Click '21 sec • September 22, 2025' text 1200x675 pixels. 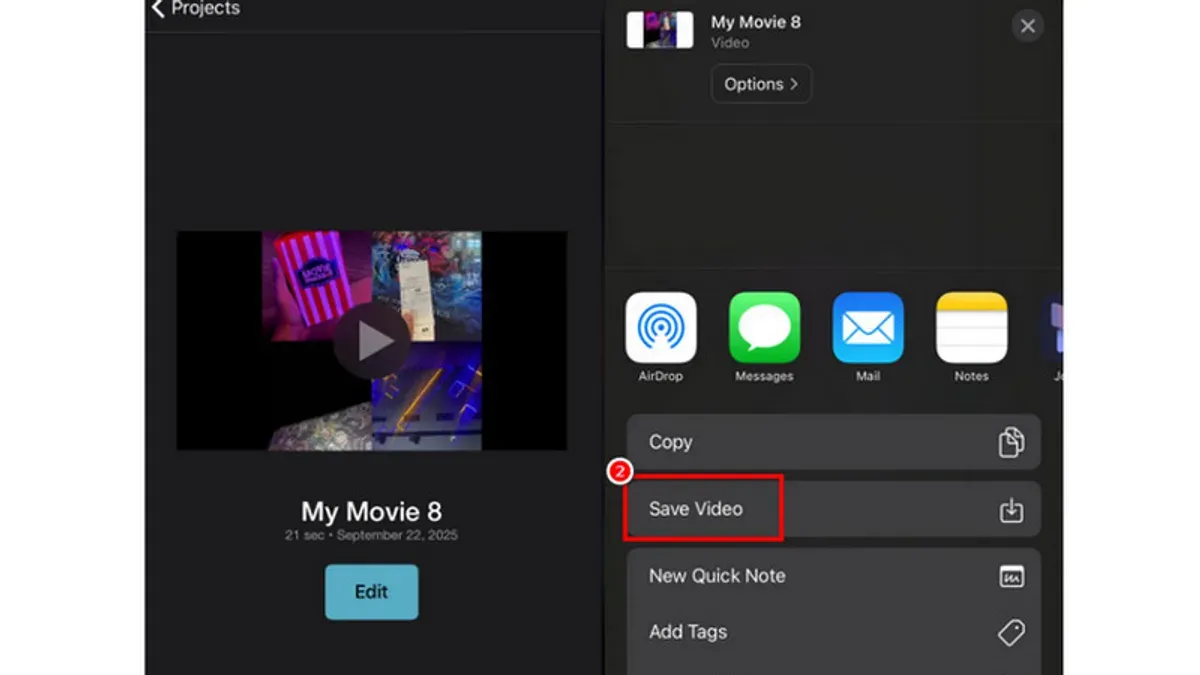click(x=371, y=536)
